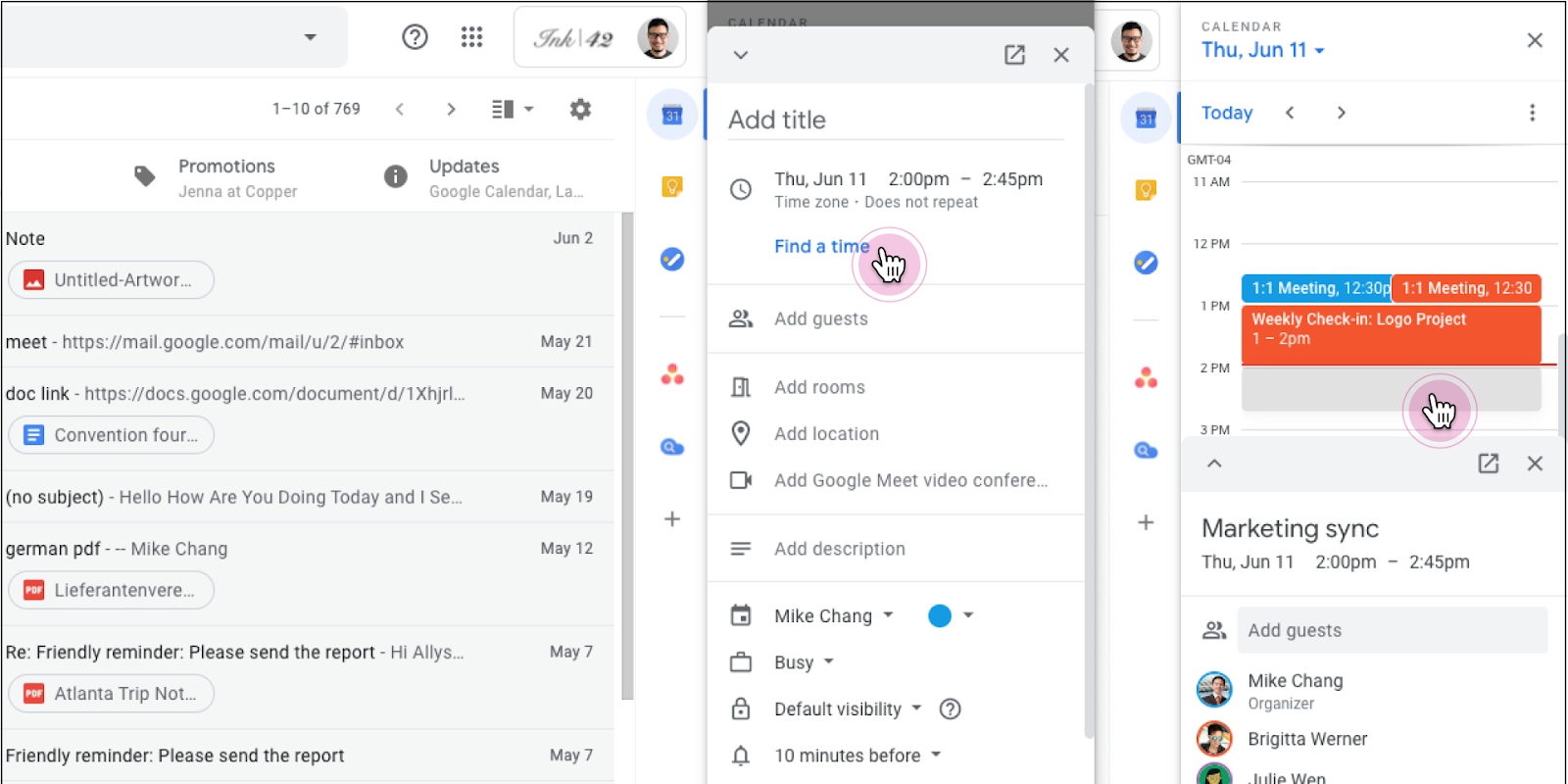Open the blue 1:1 Meeting 12:30pm event

pyautogui.click(x=1316, y=288)
